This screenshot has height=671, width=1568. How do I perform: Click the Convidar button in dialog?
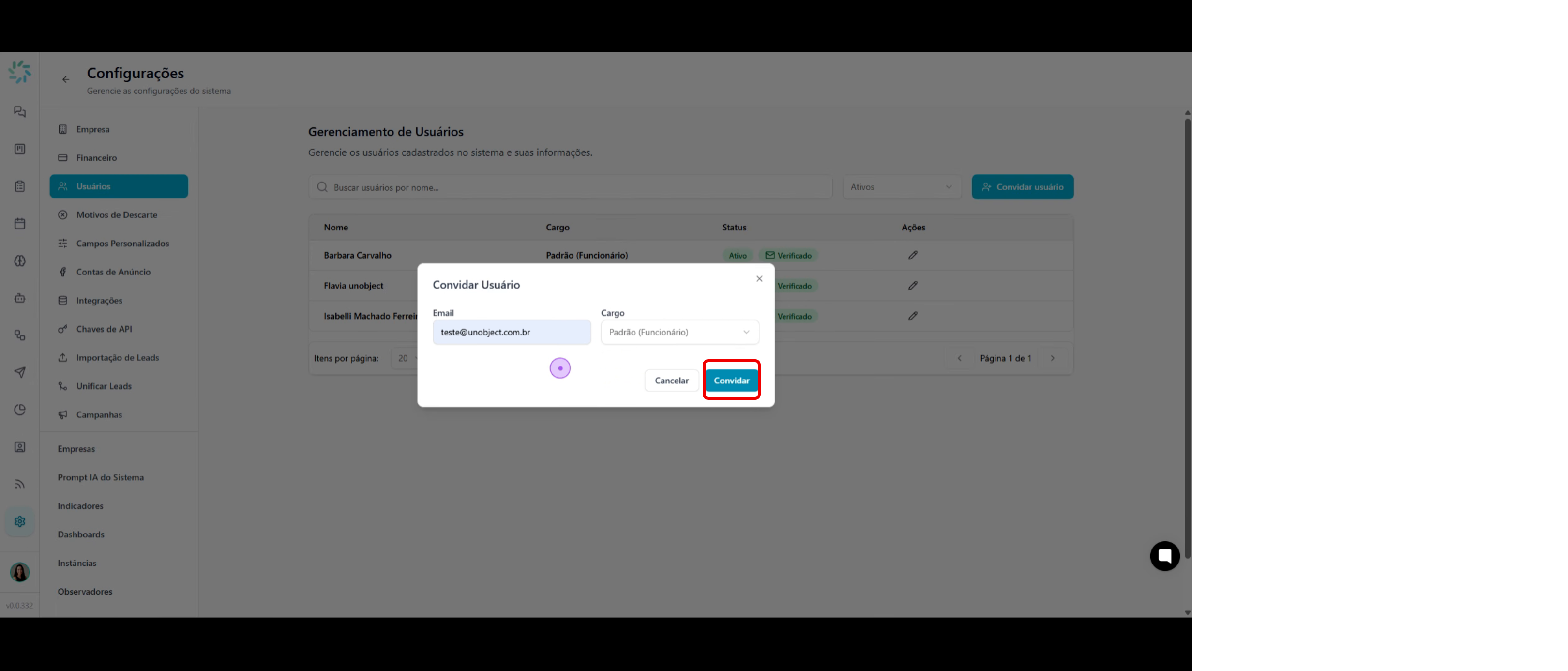click(x=731, y=380)
